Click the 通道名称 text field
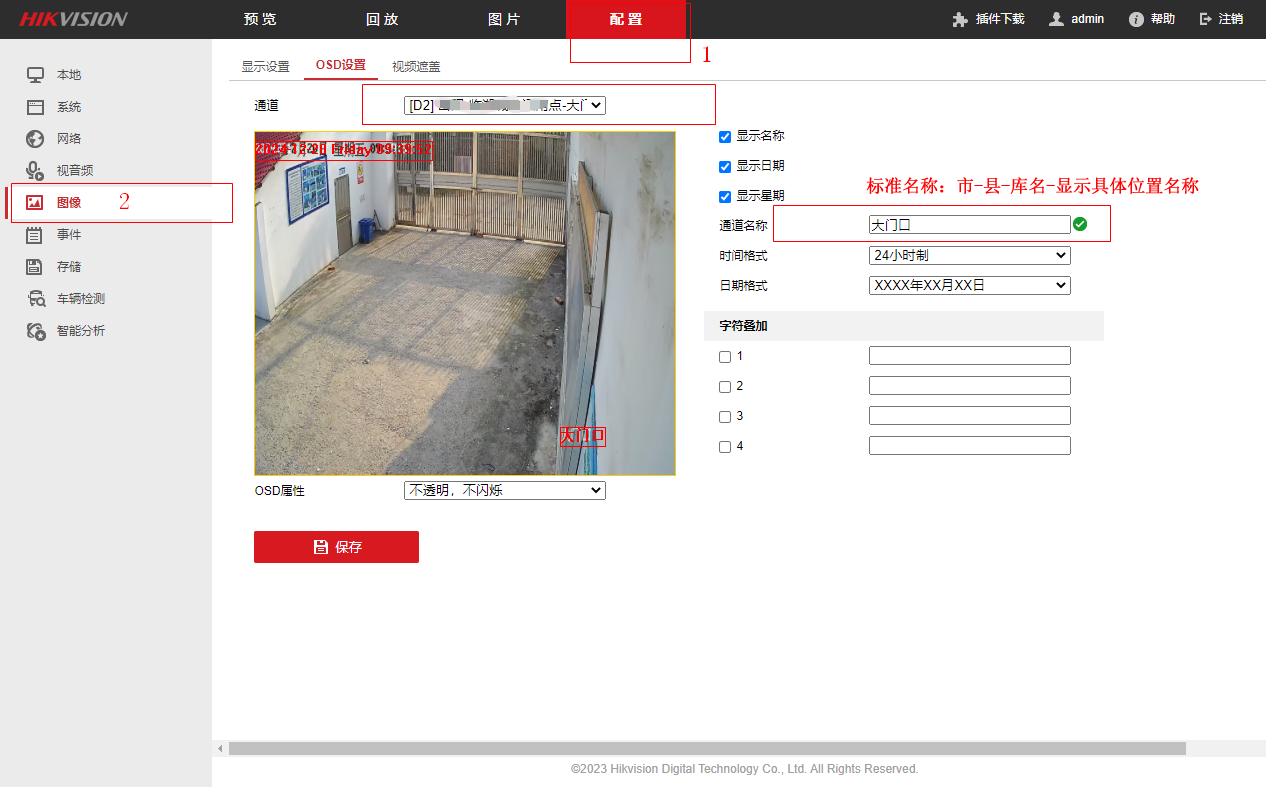This screenshot has height=787, width=1266. click(970, 225)
